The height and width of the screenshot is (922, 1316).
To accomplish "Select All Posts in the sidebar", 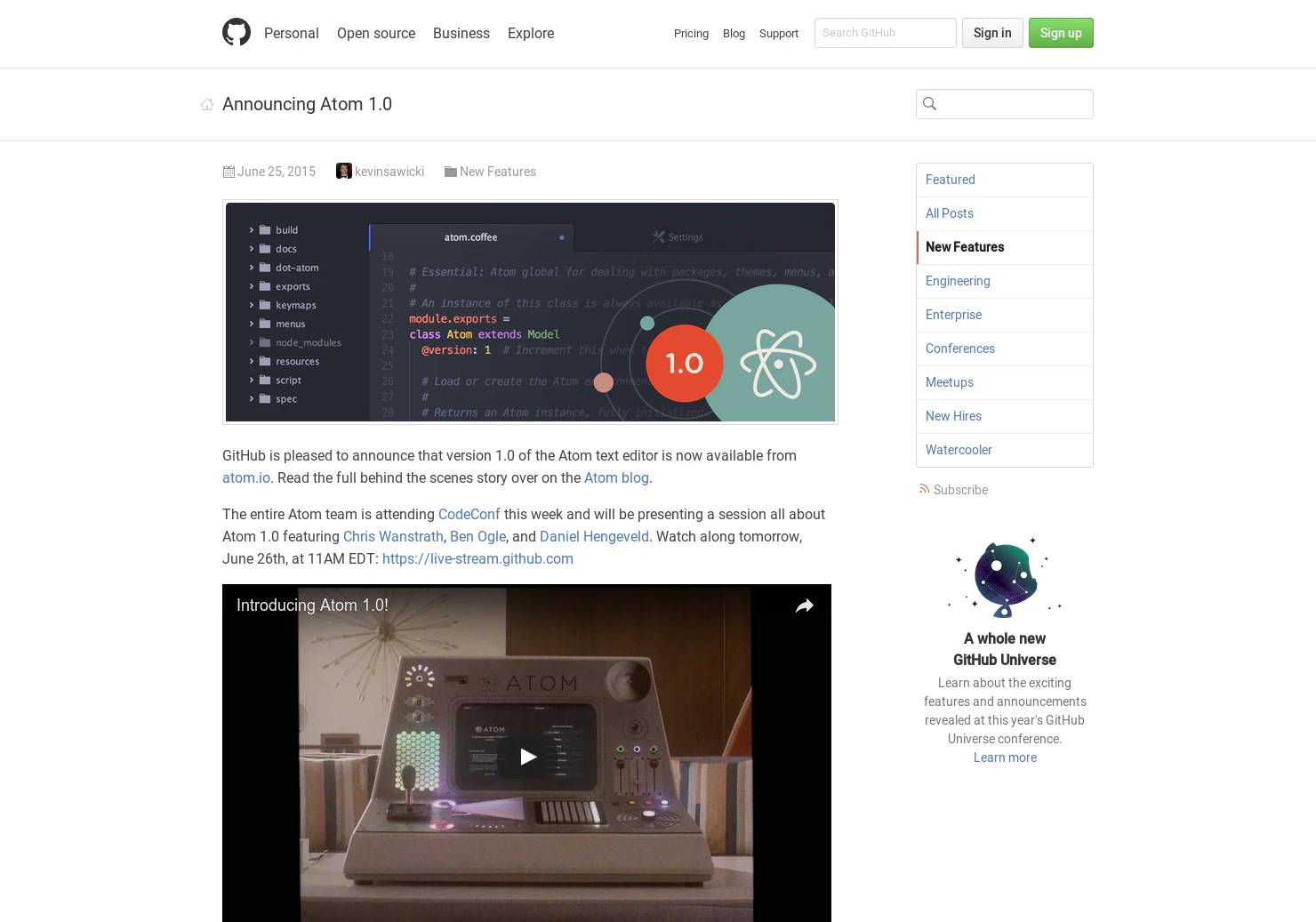I will 1005,213.
